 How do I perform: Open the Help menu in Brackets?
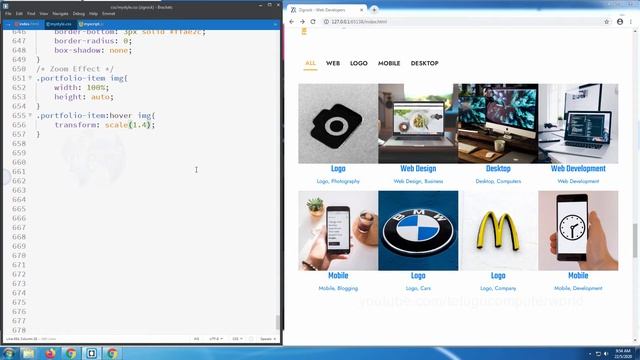tap(93, 13)
